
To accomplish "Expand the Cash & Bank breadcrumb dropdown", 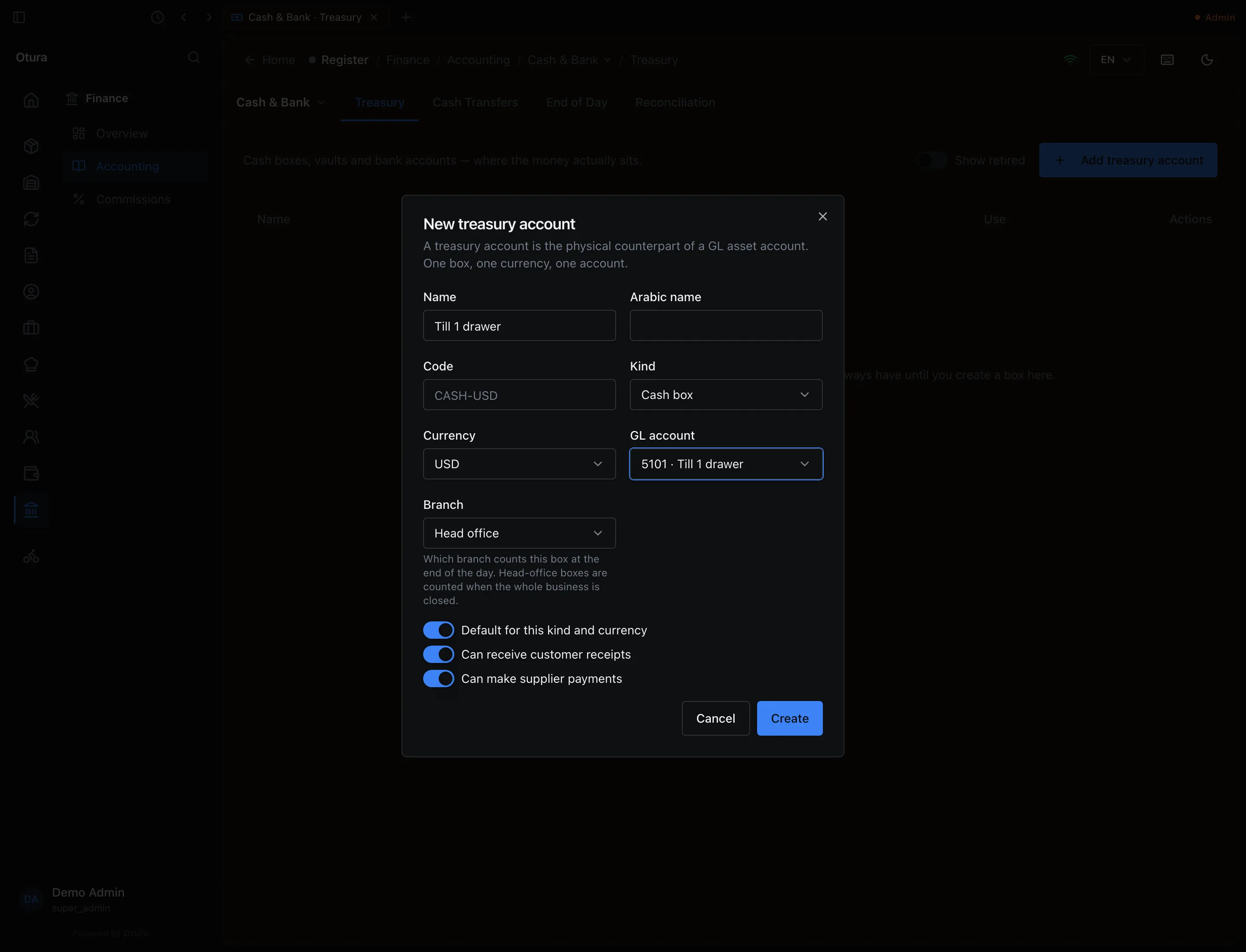I will pyautogui.click(x=569, y=60).
